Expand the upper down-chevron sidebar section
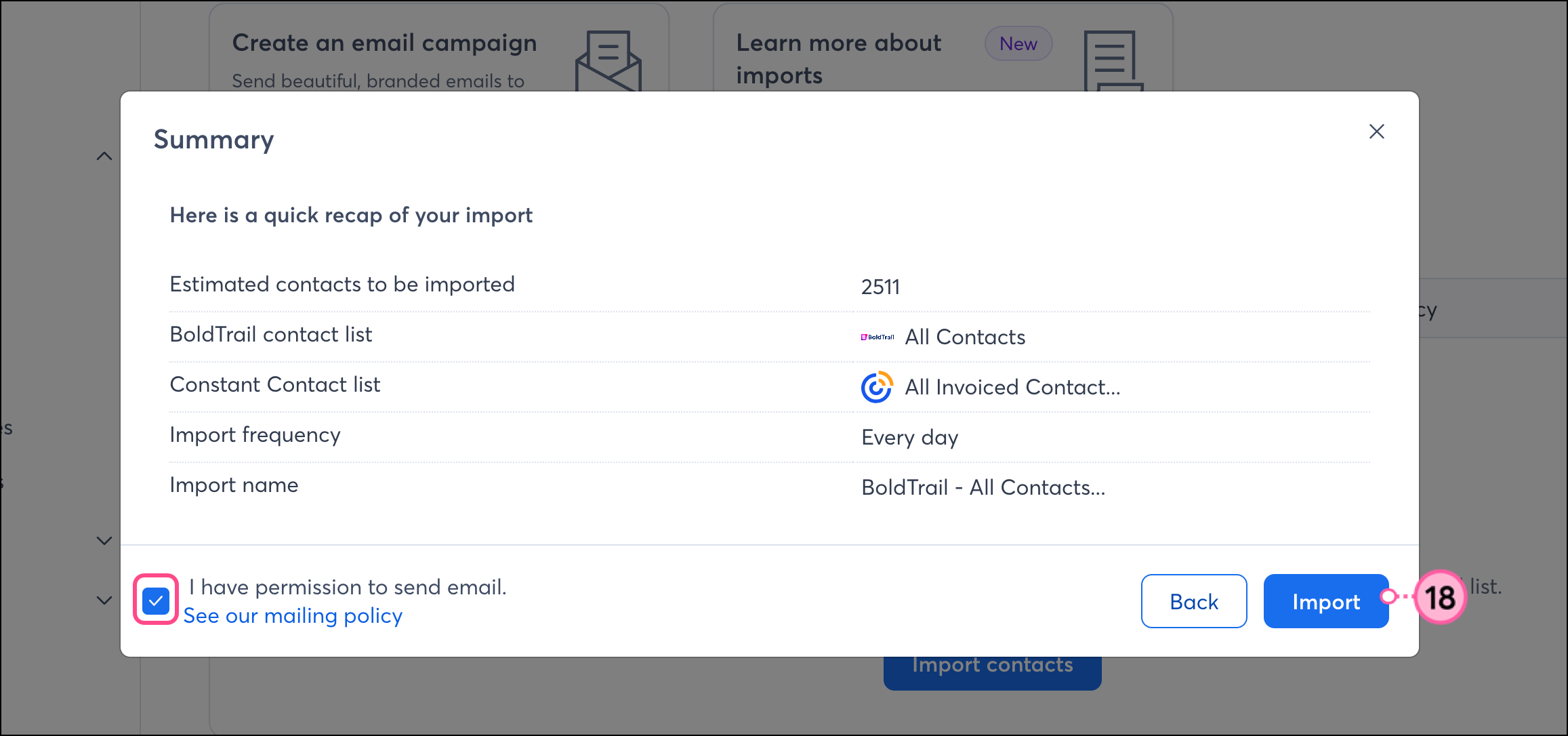The image size is (1568, 736). click(104, 540)
